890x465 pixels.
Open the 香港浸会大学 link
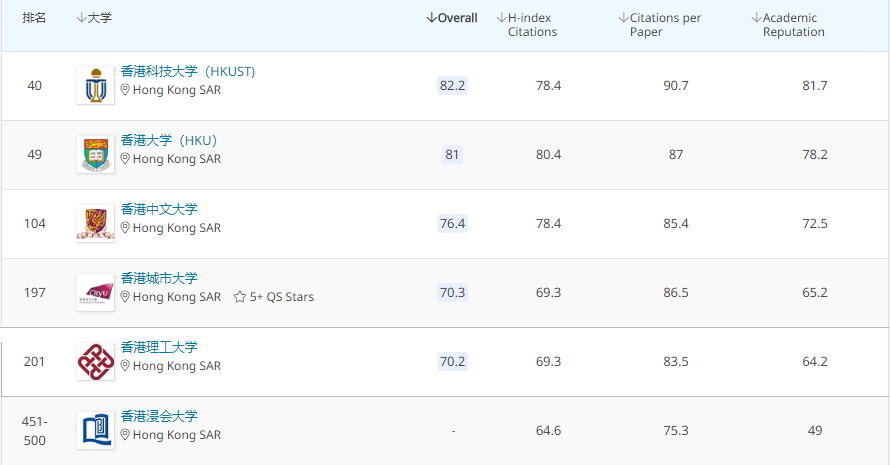[159, 416]
